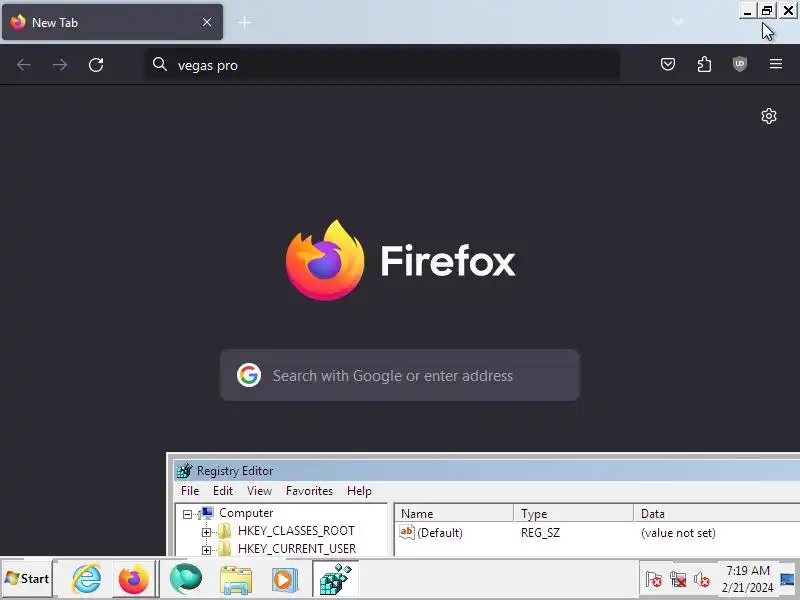Reload the current page
This screenshot has height=600, width=800.
click(x=96, y=65)
